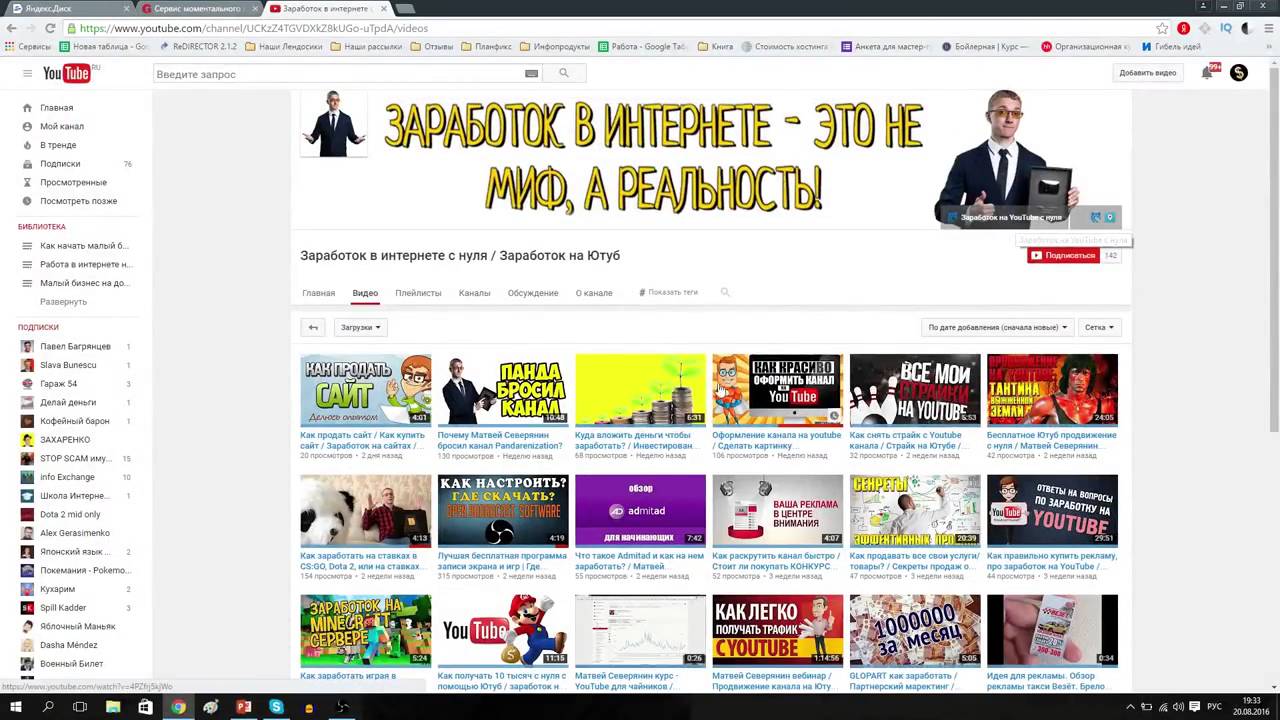Click the taskbar search icon
The height and width of the screenshot is (720, 1280).
pos(48,707)
